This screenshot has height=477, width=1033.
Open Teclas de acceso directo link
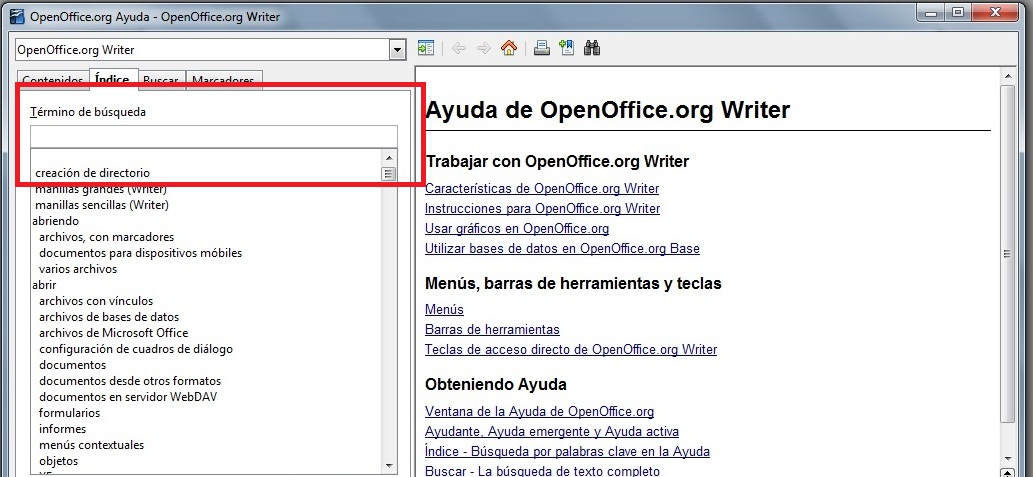[x=571, y=350]
